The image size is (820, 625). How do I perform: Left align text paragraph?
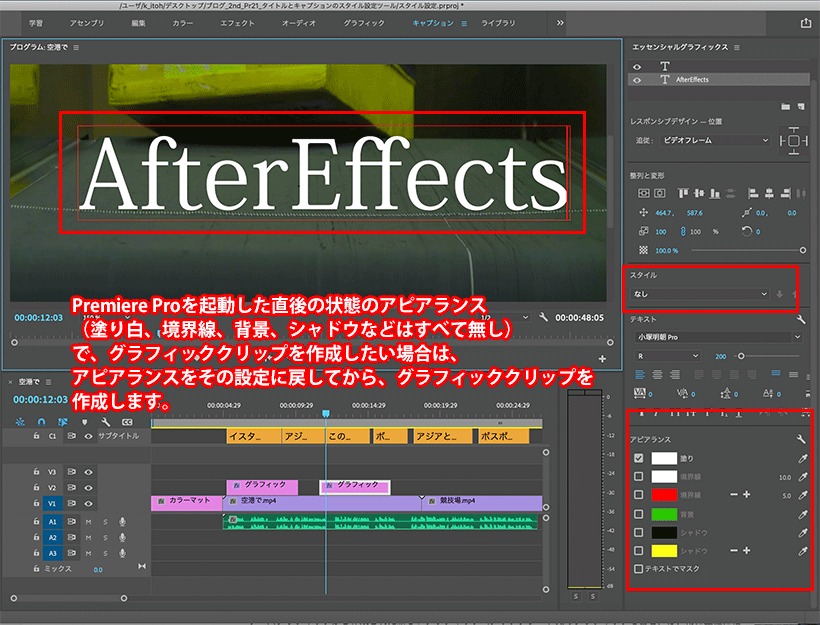(x=640, y=374)
